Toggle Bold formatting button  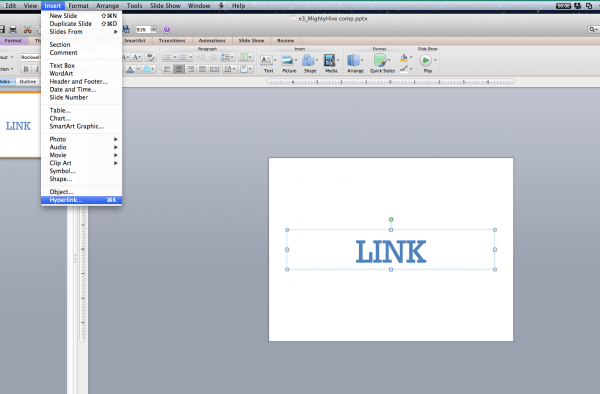(26, 69)
